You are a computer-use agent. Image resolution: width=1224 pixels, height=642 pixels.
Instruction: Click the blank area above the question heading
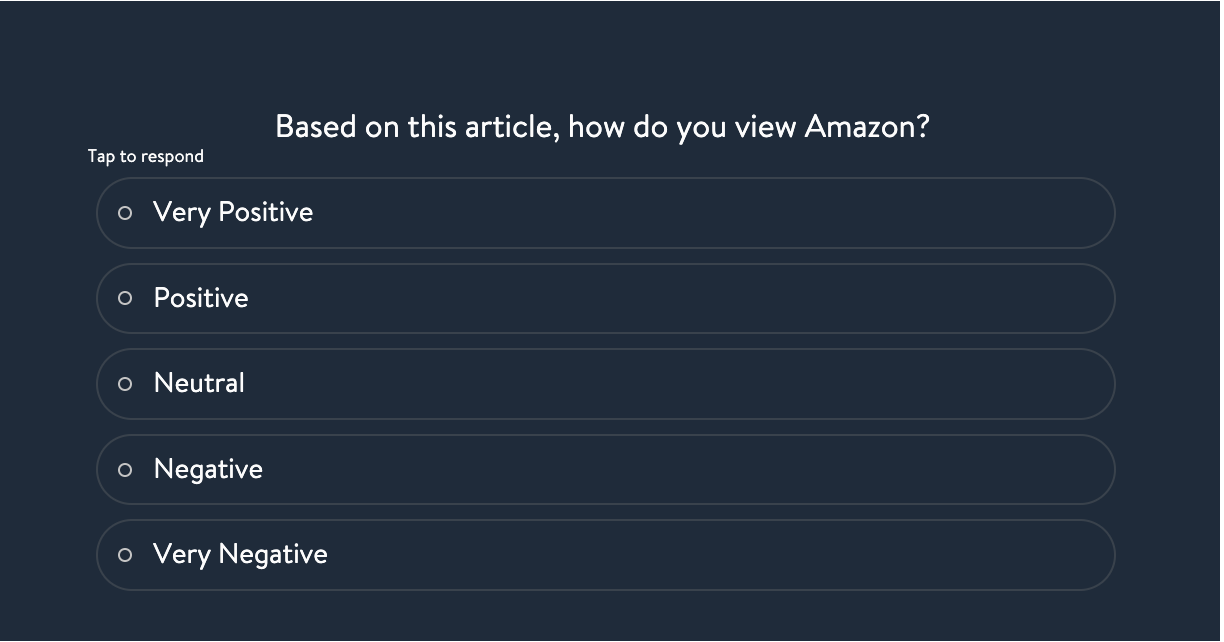610,50
